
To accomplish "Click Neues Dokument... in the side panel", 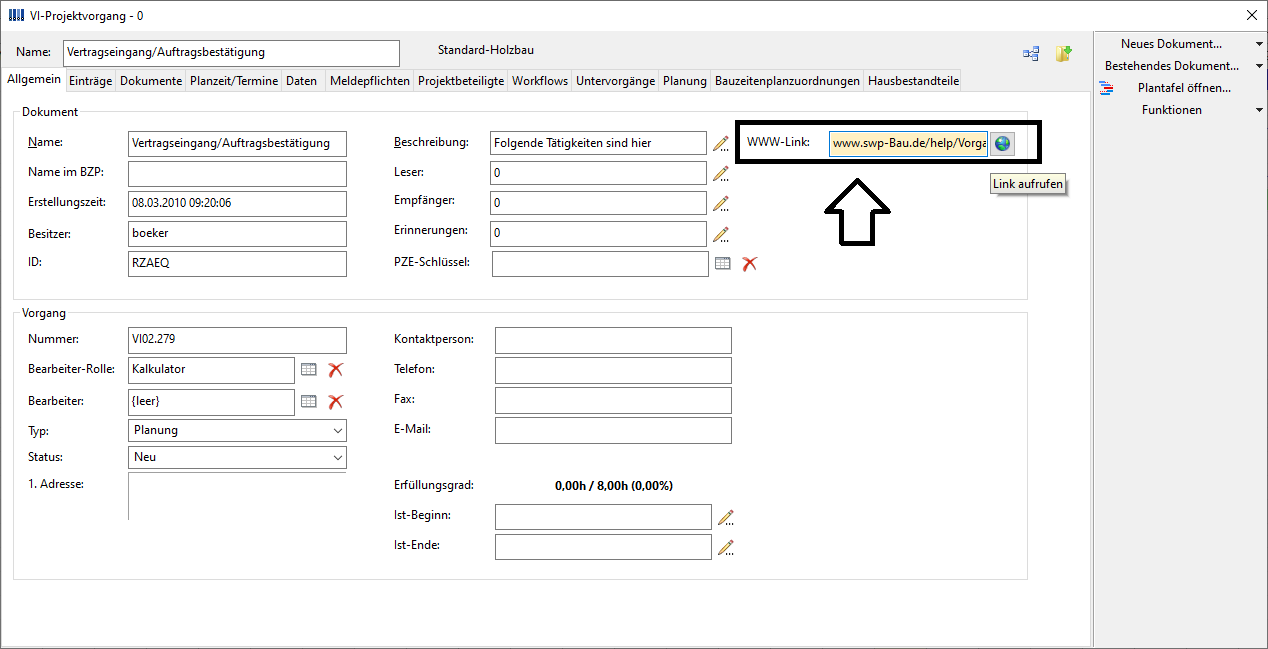I will 1171,44.
